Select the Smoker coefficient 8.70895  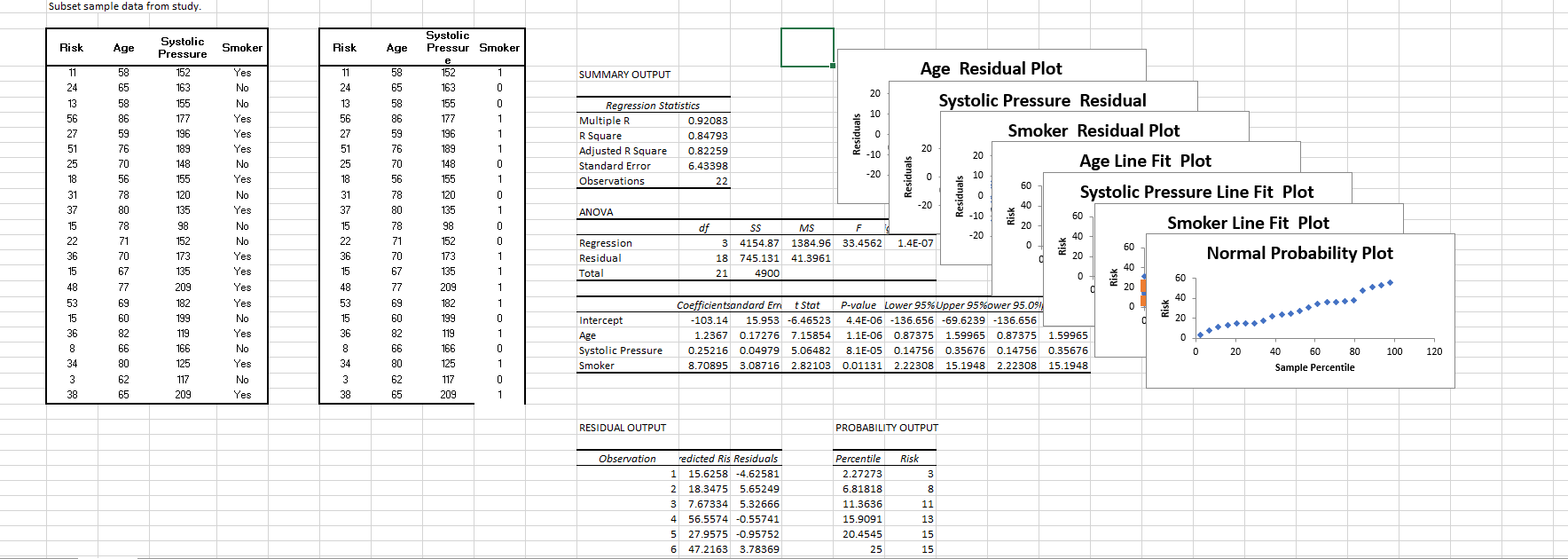(x=708, y=366)
